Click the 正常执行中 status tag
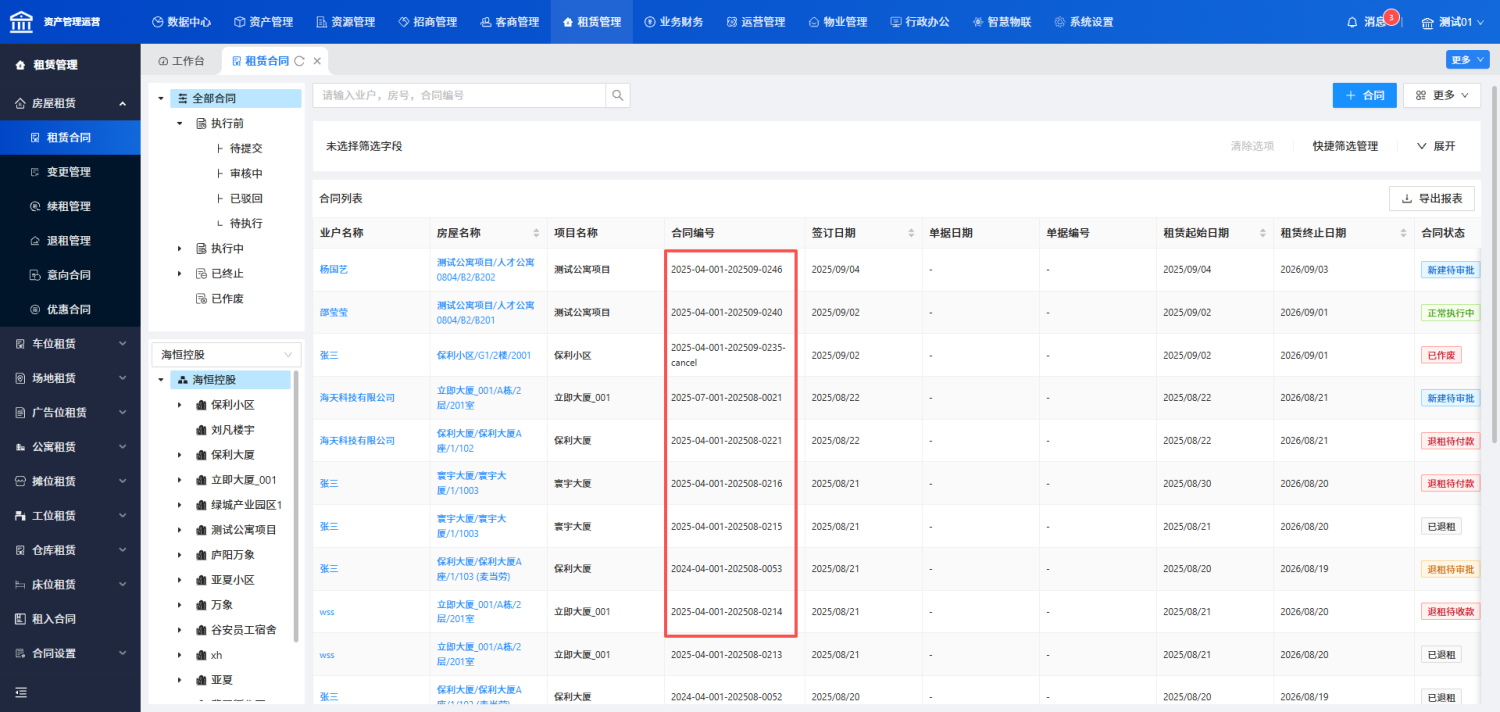Image resolution: width=1500 pixels, height=712 pixels. click(1449, 313)
